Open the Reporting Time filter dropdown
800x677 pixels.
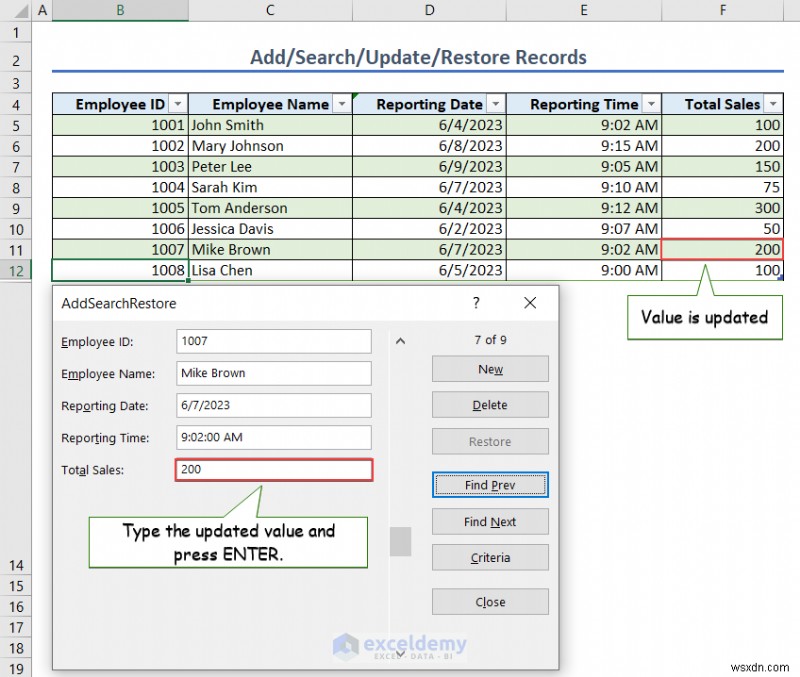(651, 104)
